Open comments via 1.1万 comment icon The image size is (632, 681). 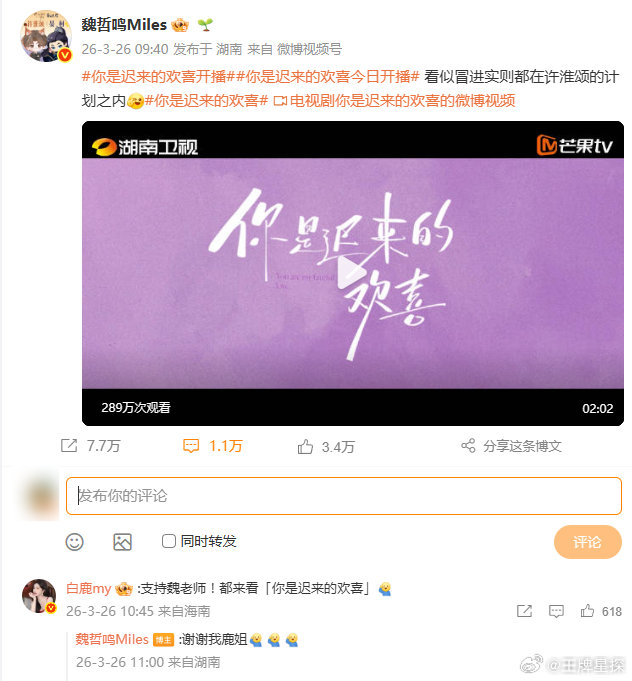click(x=191, y=446)
